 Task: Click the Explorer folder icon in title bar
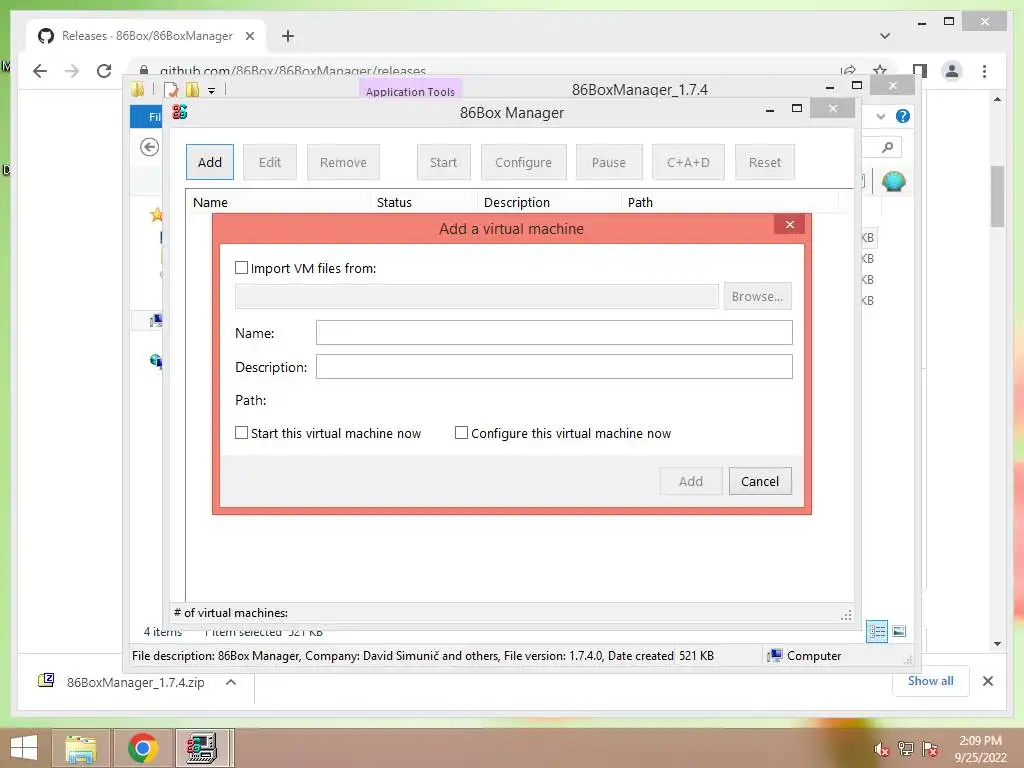pyautogui.click(x=137, y=89)
